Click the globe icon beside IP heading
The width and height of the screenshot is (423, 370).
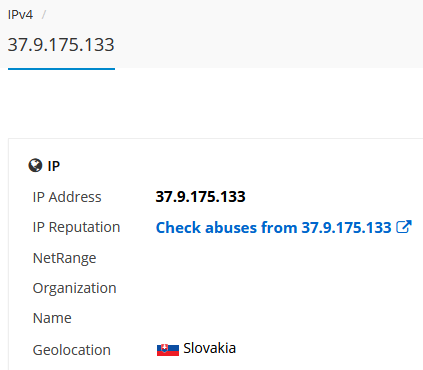point(35,166)
